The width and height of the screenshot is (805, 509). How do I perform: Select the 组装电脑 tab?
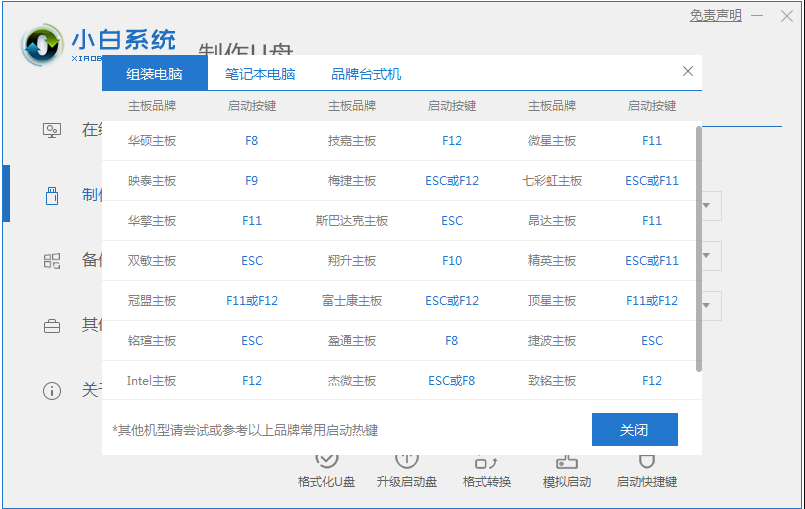[x=155, y=74]
